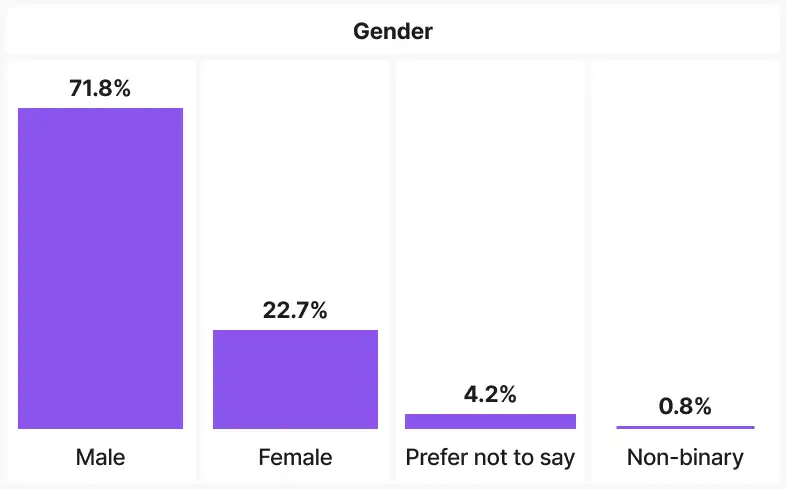Viewport: 786px width, 489px height.
Task: Click empty space above the 4.2% label
Action: coord(490,220)
